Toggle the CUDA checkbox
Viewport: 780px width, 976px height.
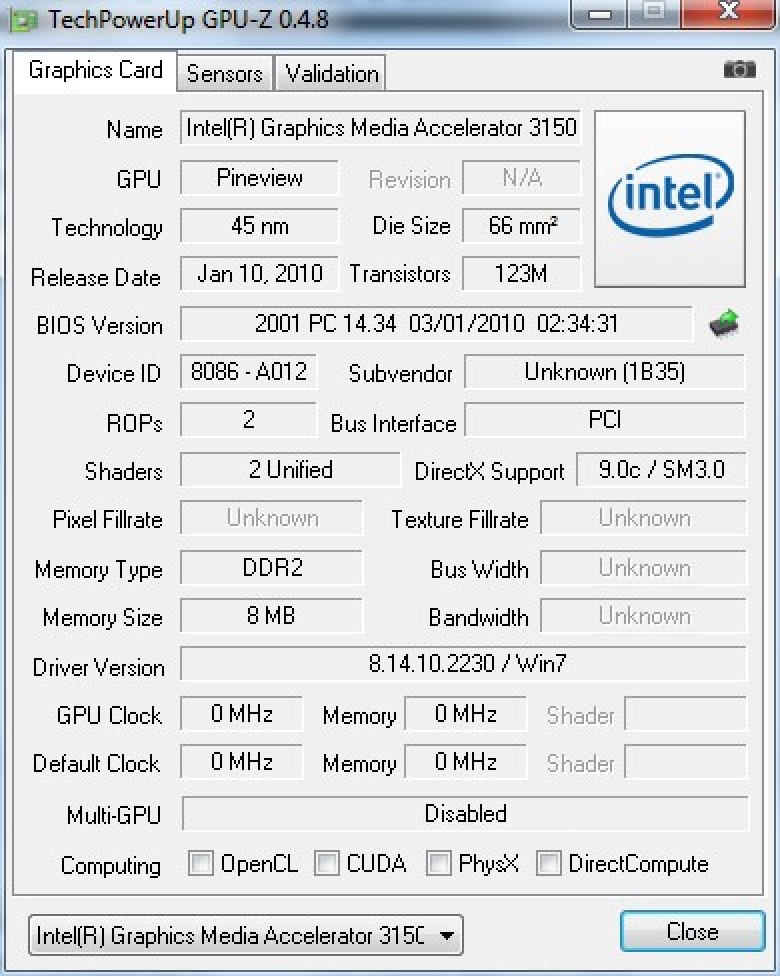327,863
